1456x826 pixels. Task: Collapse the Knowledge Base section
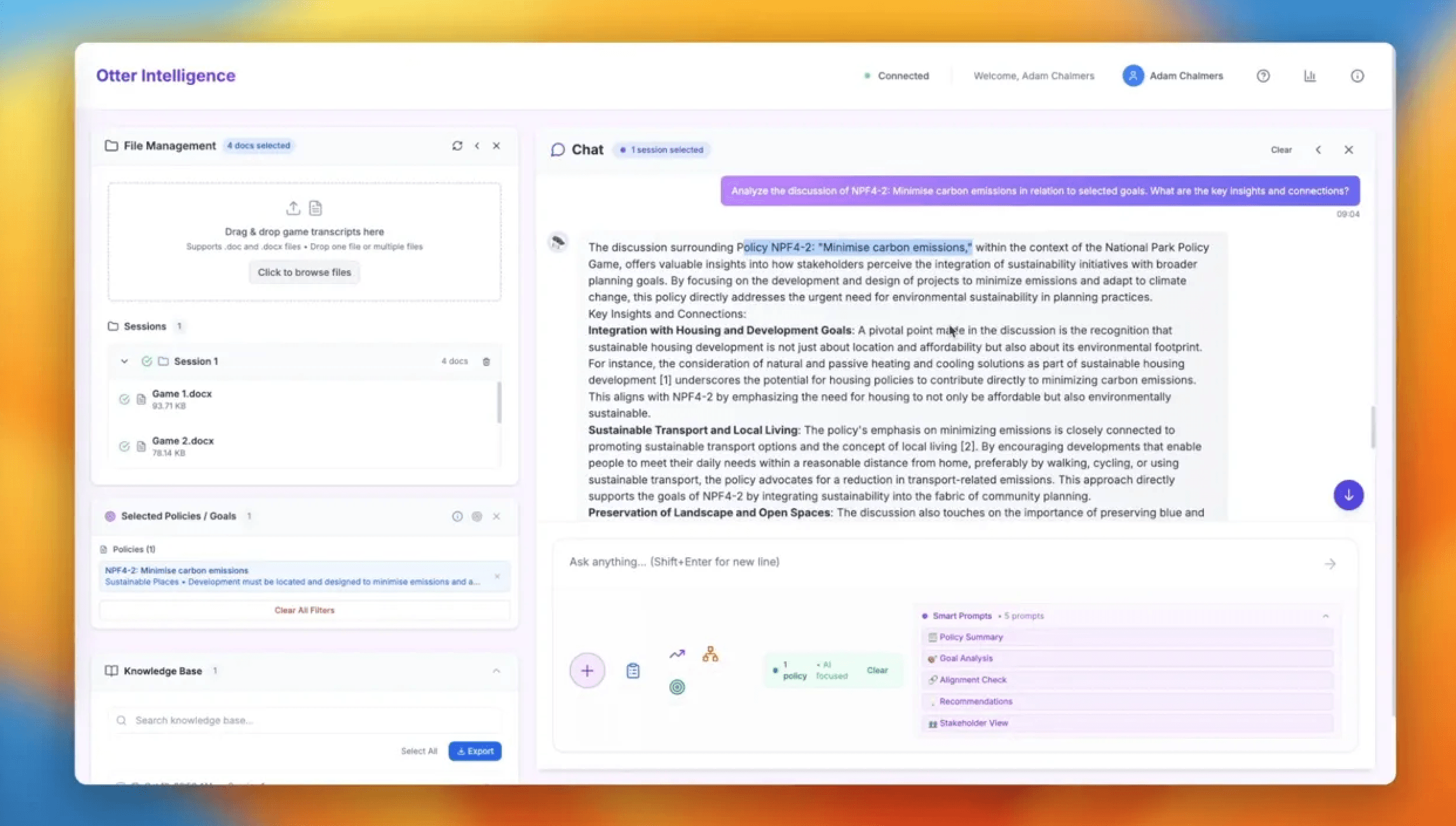(x=496, y=671)
